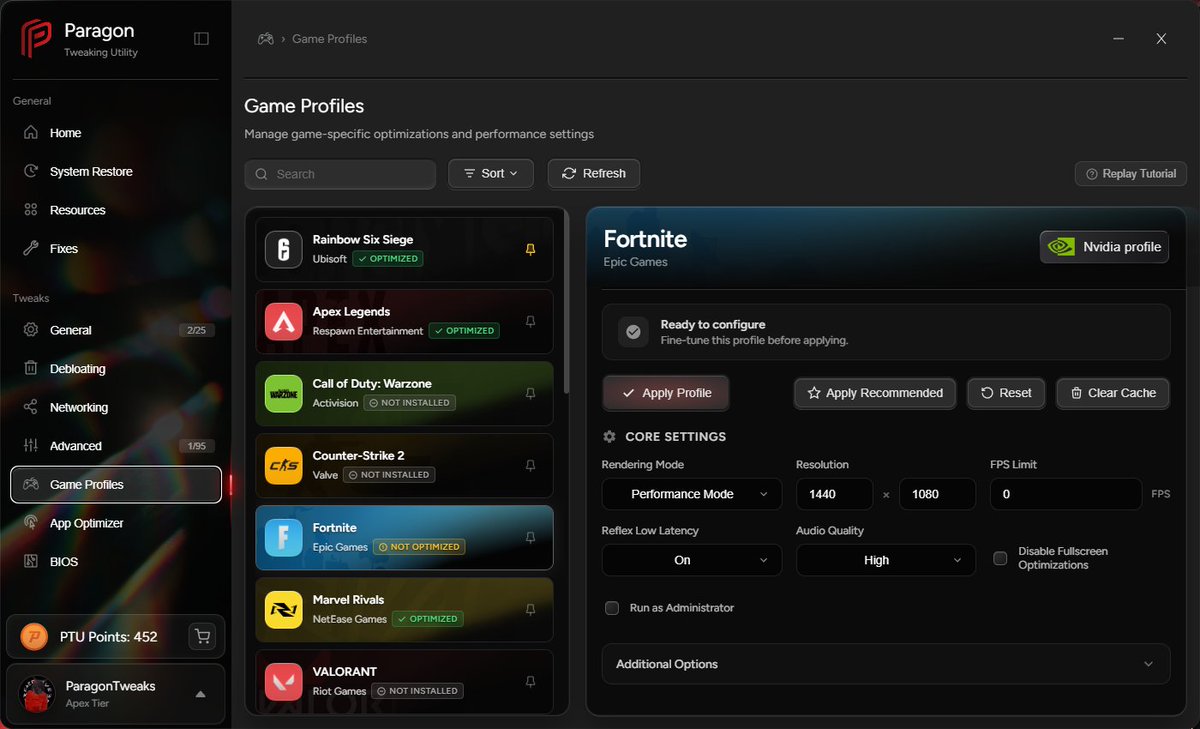Viewport: 1200px width, 729px height.
Task: Enable Disable Fullscreen Optimizations checkbox
Action: [x=1000, y=558]
